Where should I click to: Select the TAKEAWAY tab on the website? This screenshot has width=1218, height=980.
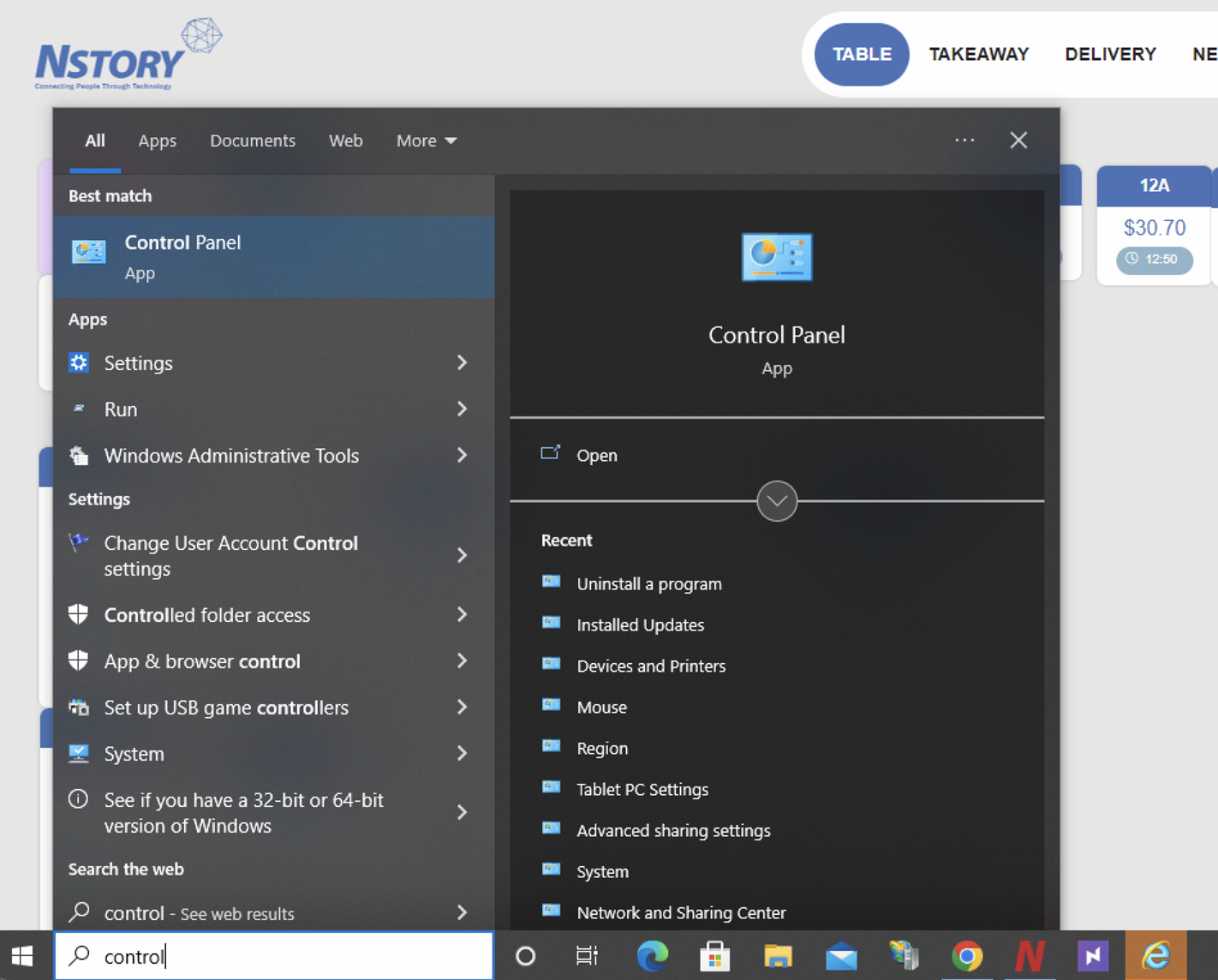coord(978,54)
